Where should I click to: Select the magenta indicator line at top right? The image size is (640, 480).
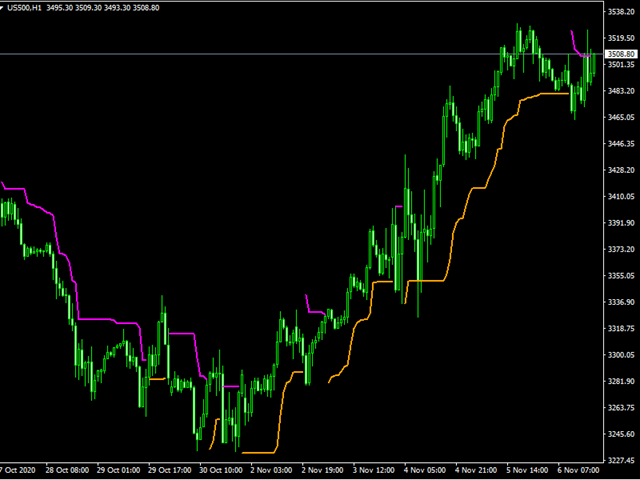coord(577,44)
